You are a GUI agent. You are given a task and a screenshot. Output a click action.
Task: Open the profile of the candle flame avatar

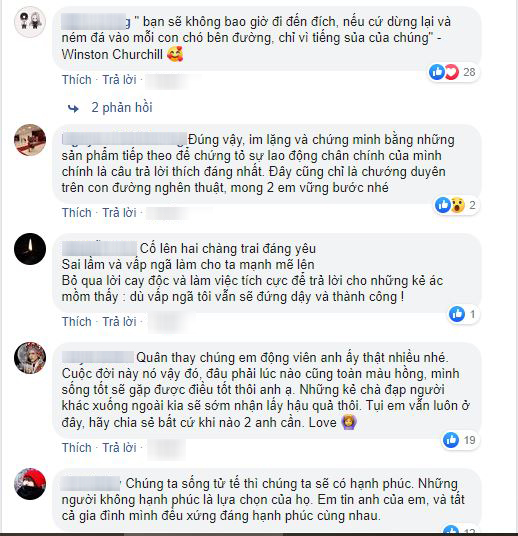point(30,249)
